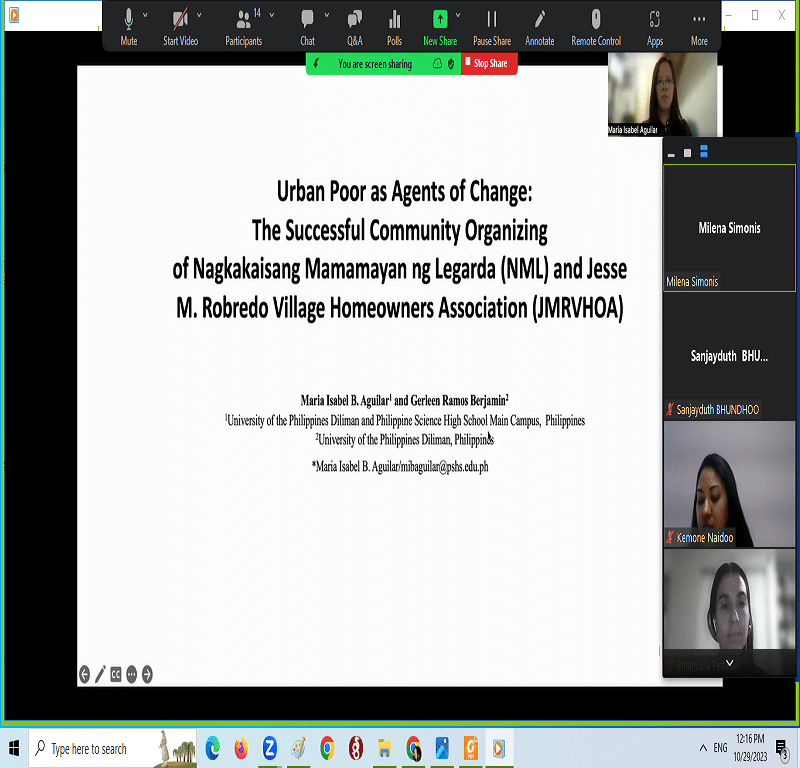
Task: Pause Share of the screen
Action: tap(491, 20)
